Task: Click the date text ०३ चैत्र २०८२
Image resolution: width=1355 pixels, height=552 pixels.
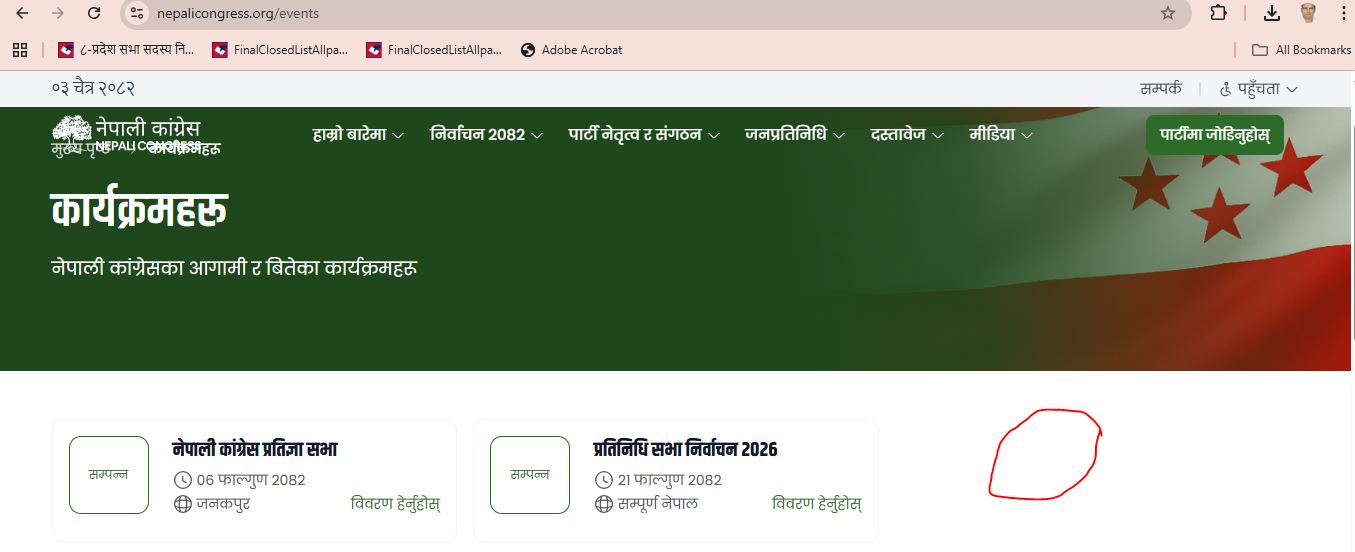Action: pyautogui.click(x=93, y=88)
